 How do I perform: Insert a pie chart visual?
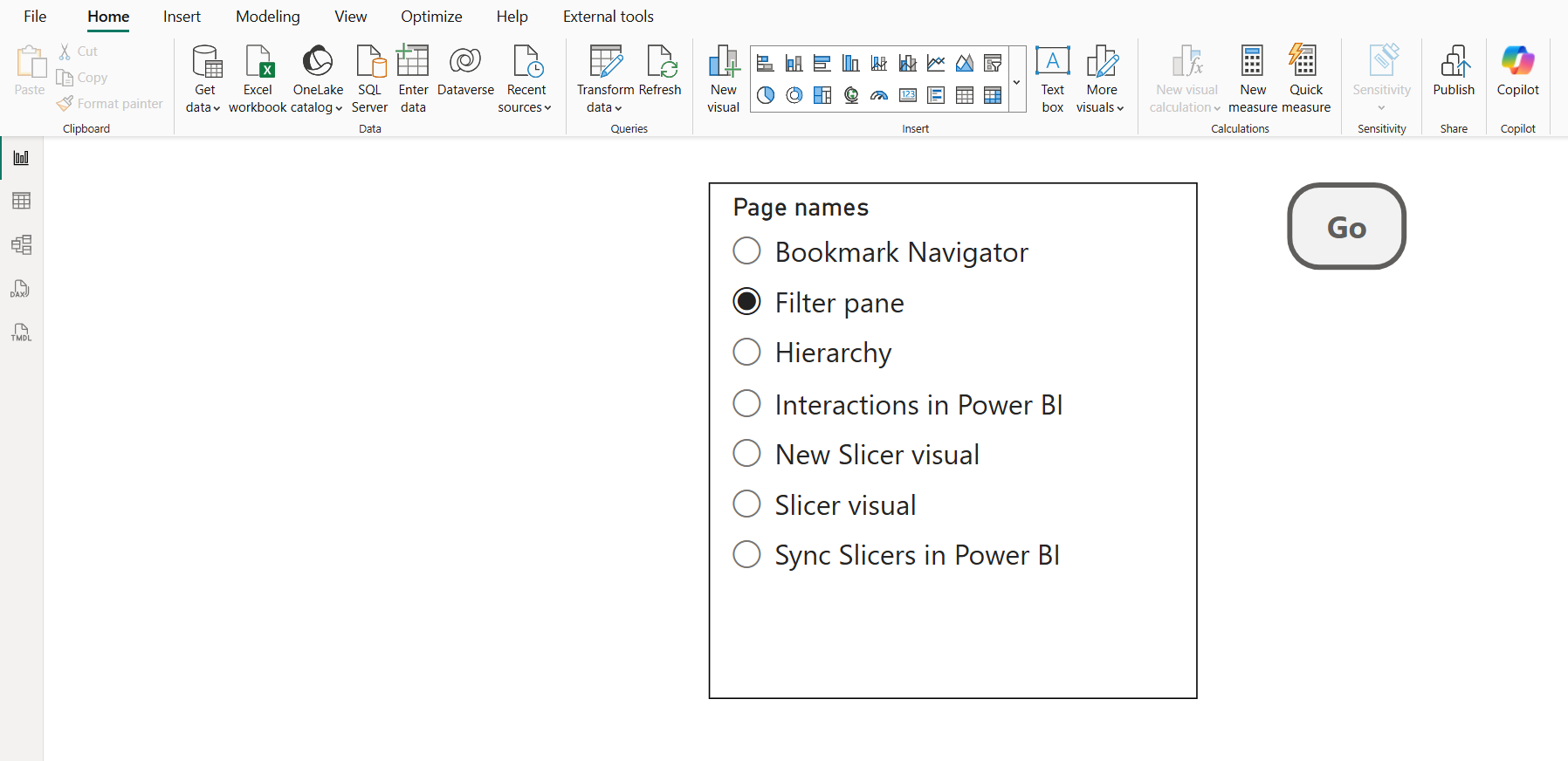coord(766,95)
